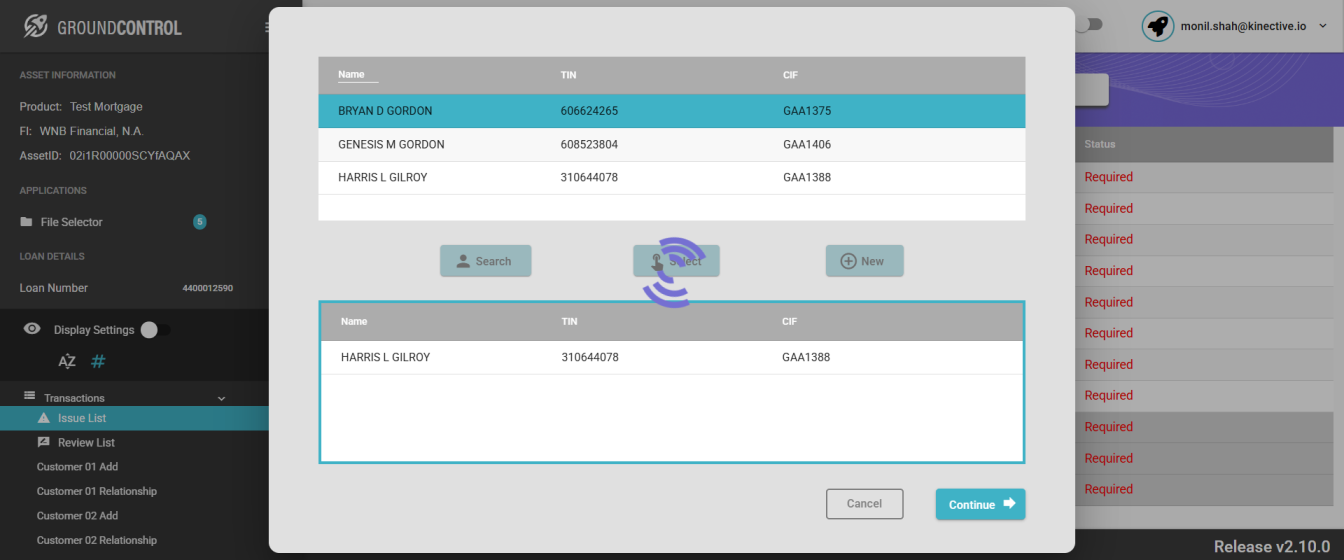1344x560 pixels.
Task: Click the TIN header in upper table
Action: click(569, 75)
